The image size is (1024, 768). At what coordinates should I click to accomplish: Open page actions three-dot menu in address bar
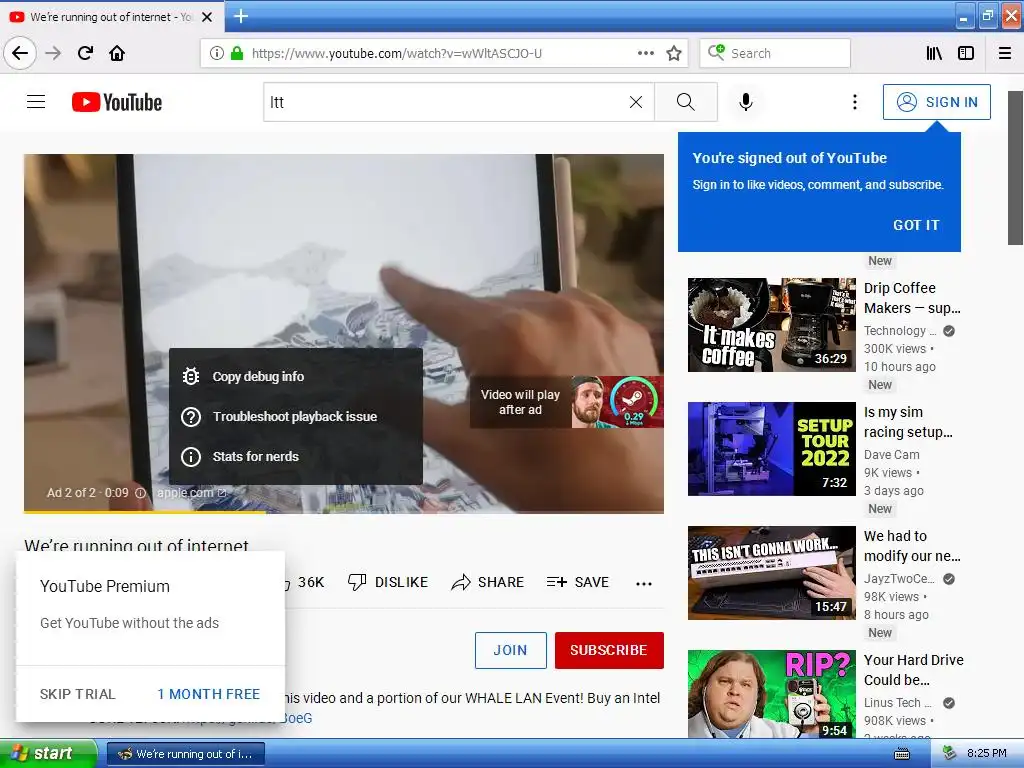pos(646,53)
